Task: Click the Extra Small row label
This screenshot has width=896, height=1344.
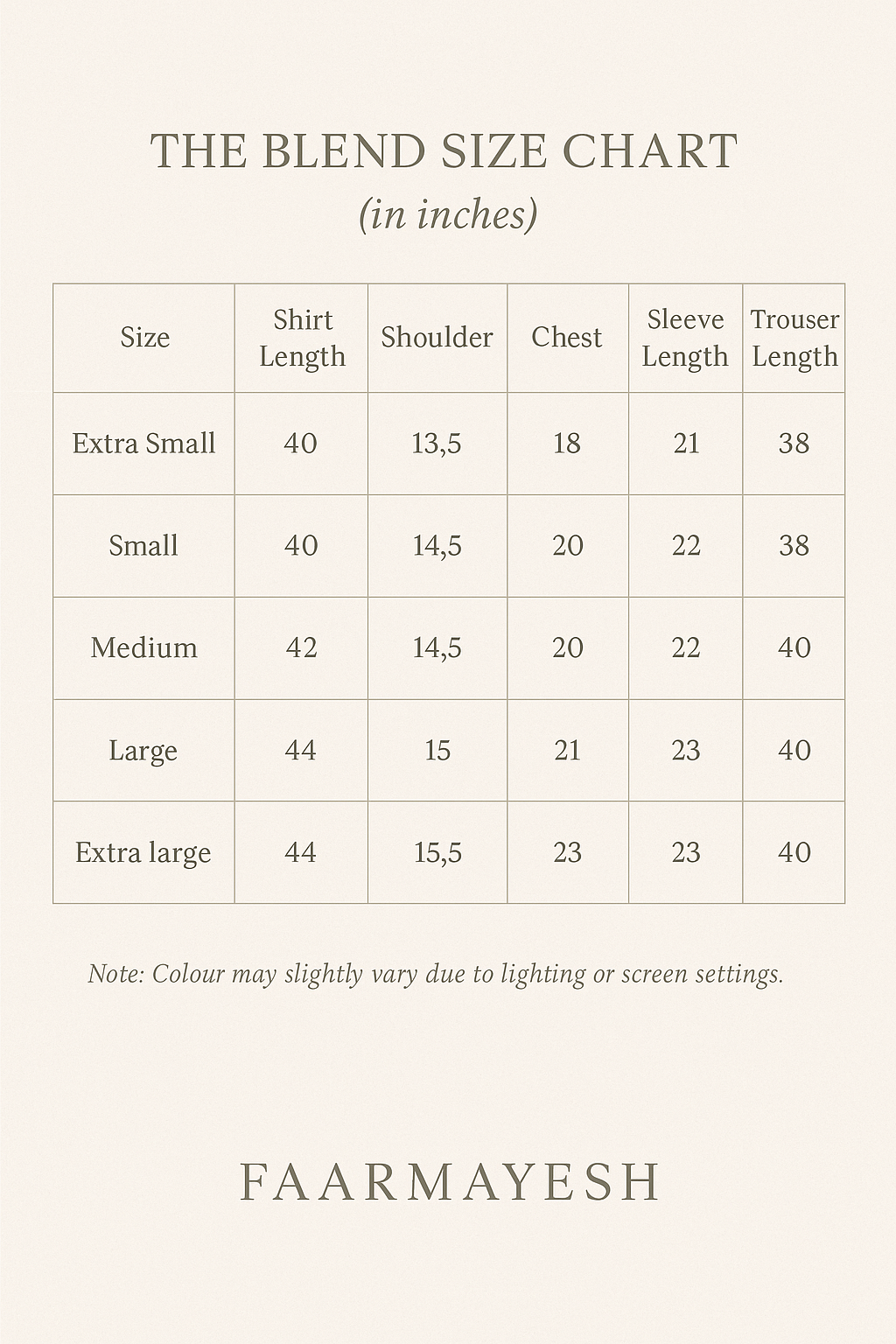Action: click(143, 443)
